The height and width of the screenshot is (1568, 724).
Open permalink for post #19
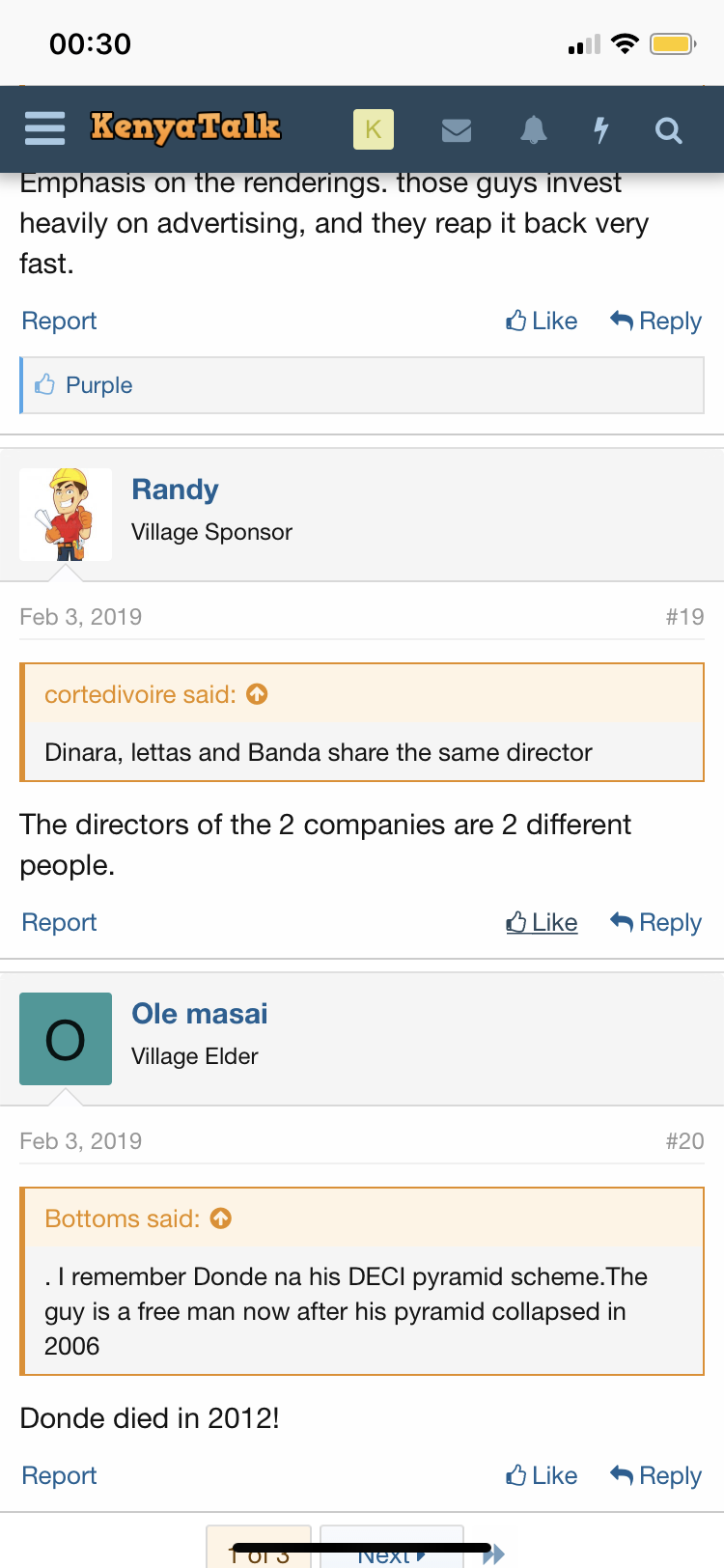pyautogui.click(x=684, y=617)
